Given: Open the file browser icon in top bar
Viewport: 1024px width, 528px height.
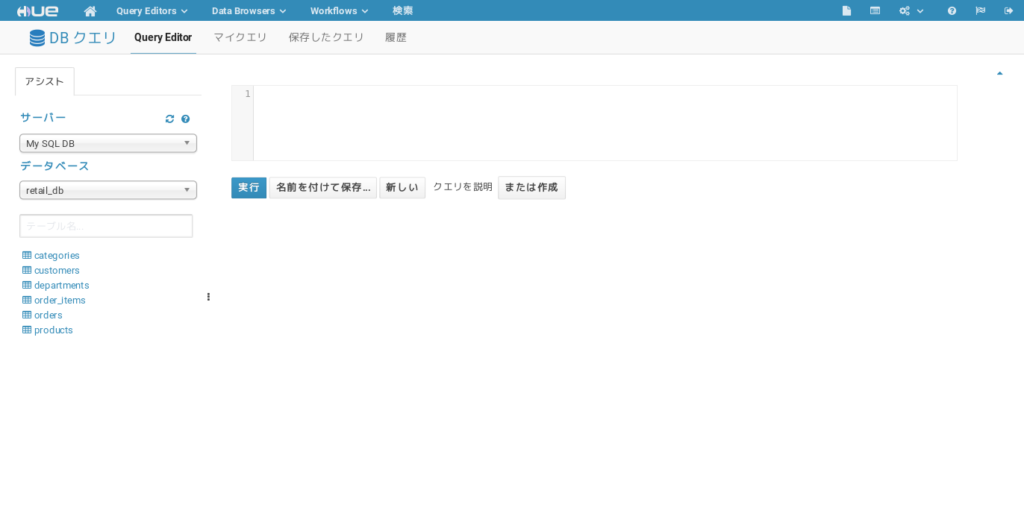Looking at the screenshot, I should [874, 11].
